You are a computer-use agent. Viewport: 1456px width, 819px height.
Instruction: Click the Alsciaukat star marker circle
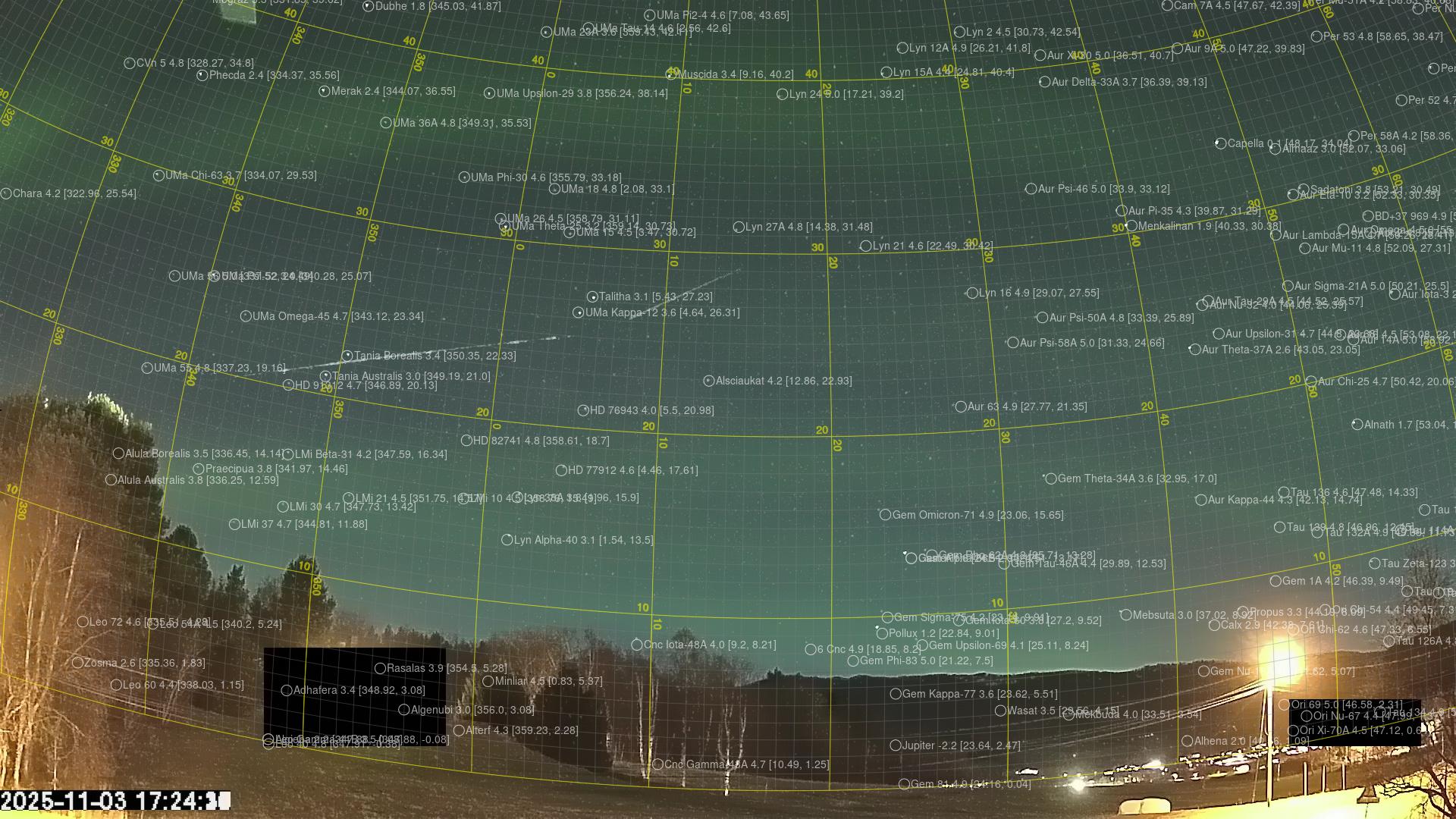pyautogui.click(x=709, y=381)
